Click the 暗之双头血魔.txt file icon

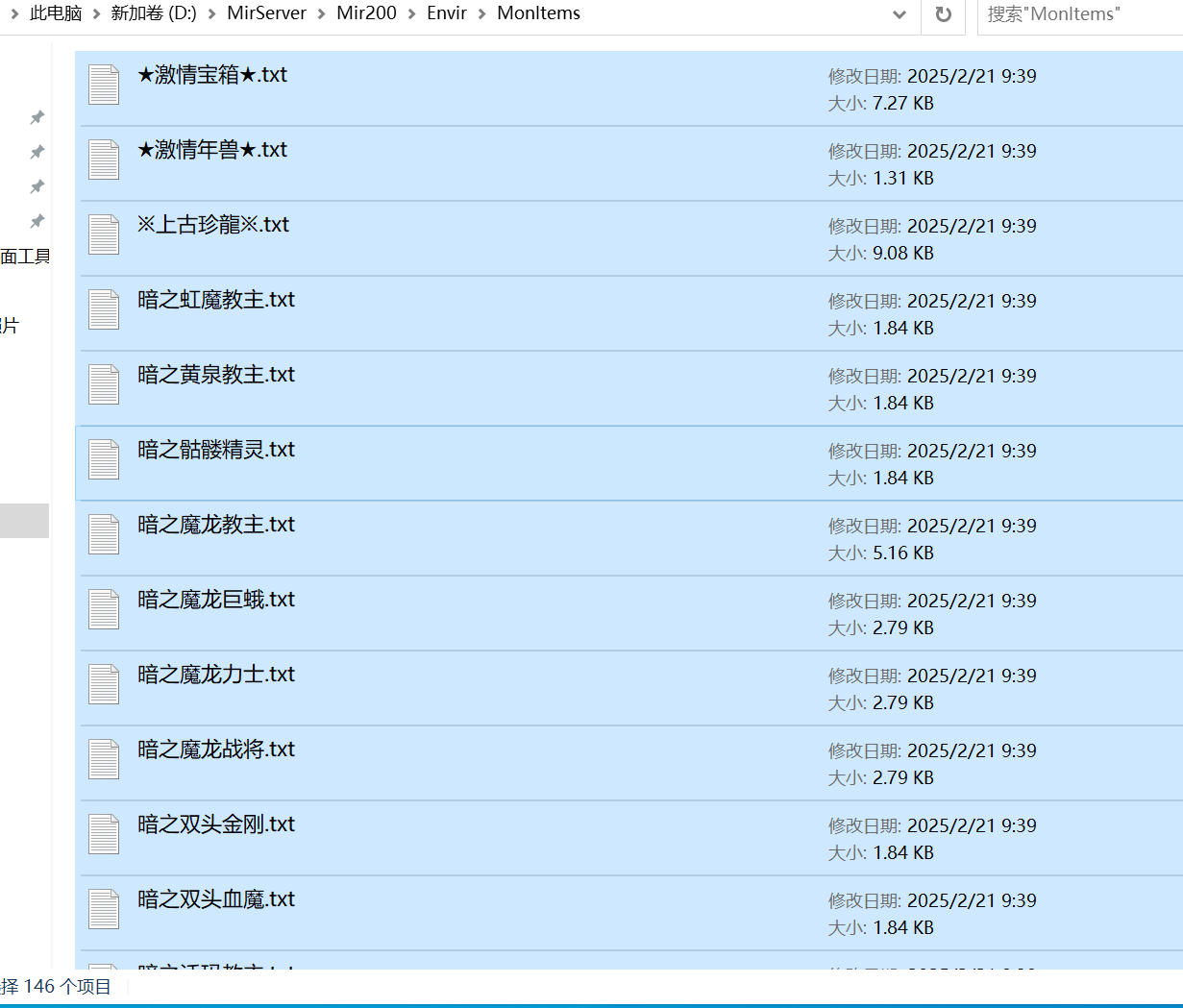tap(104, 909)
